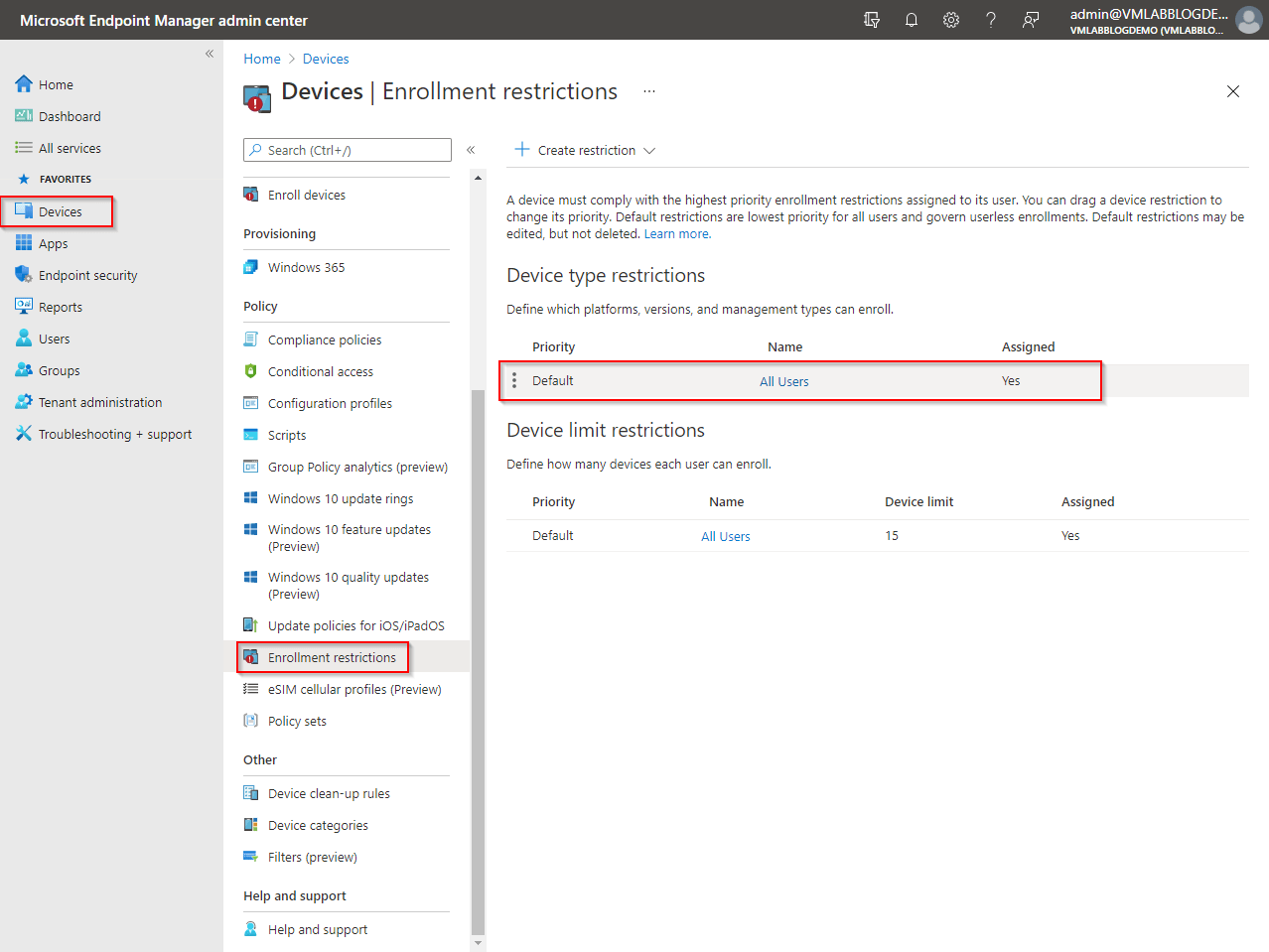The image size is (1269, 952).
Task: Open context menu dots on Default row
Action: pos(514,380)
